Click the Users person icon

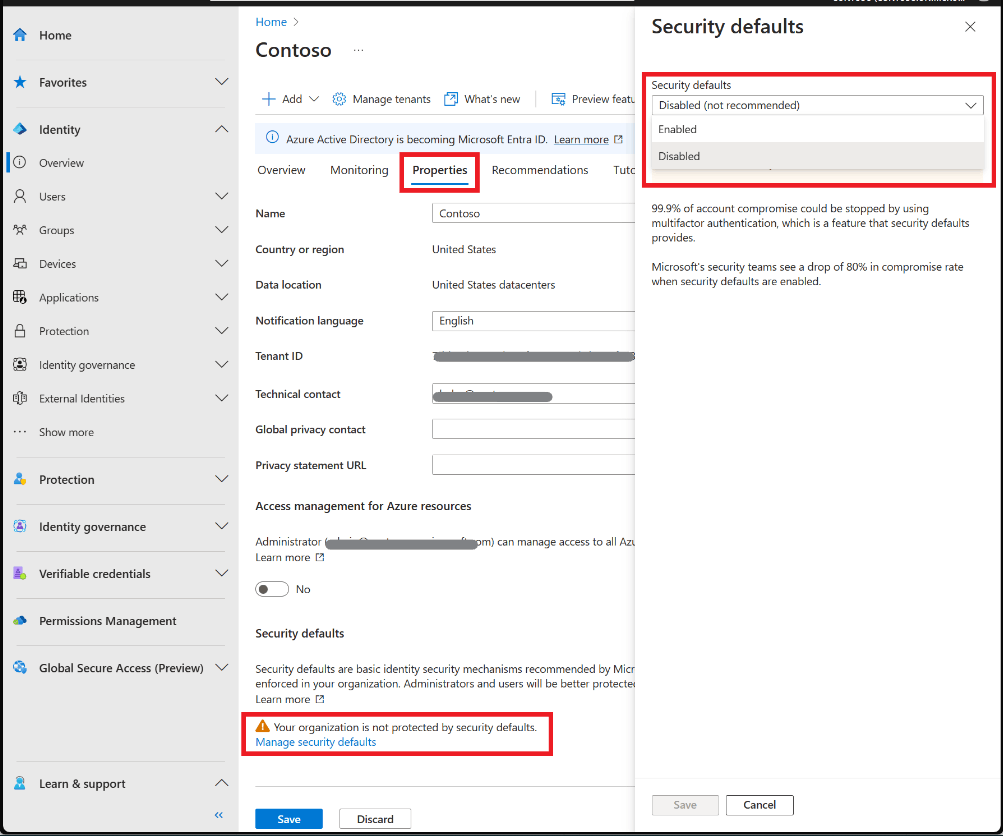(x=20, y=196)
